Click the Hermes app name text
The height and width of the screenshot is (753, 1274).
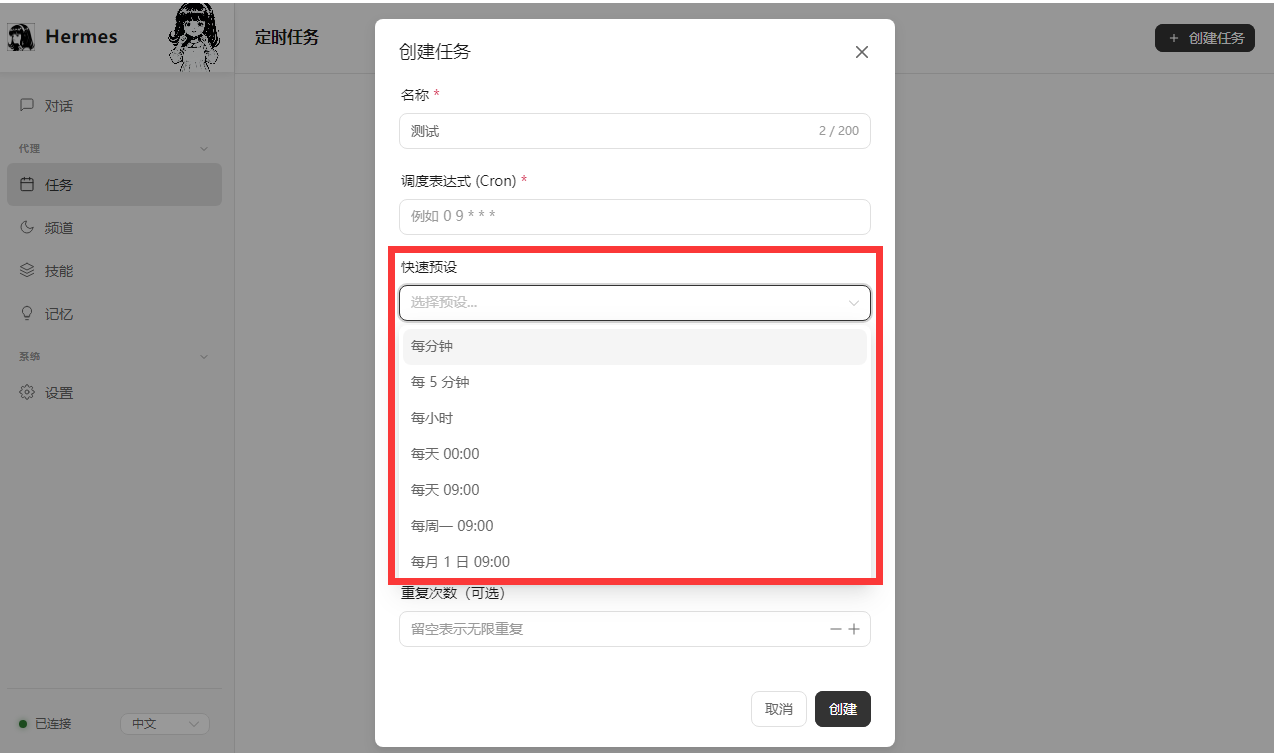tap(81, 37)
